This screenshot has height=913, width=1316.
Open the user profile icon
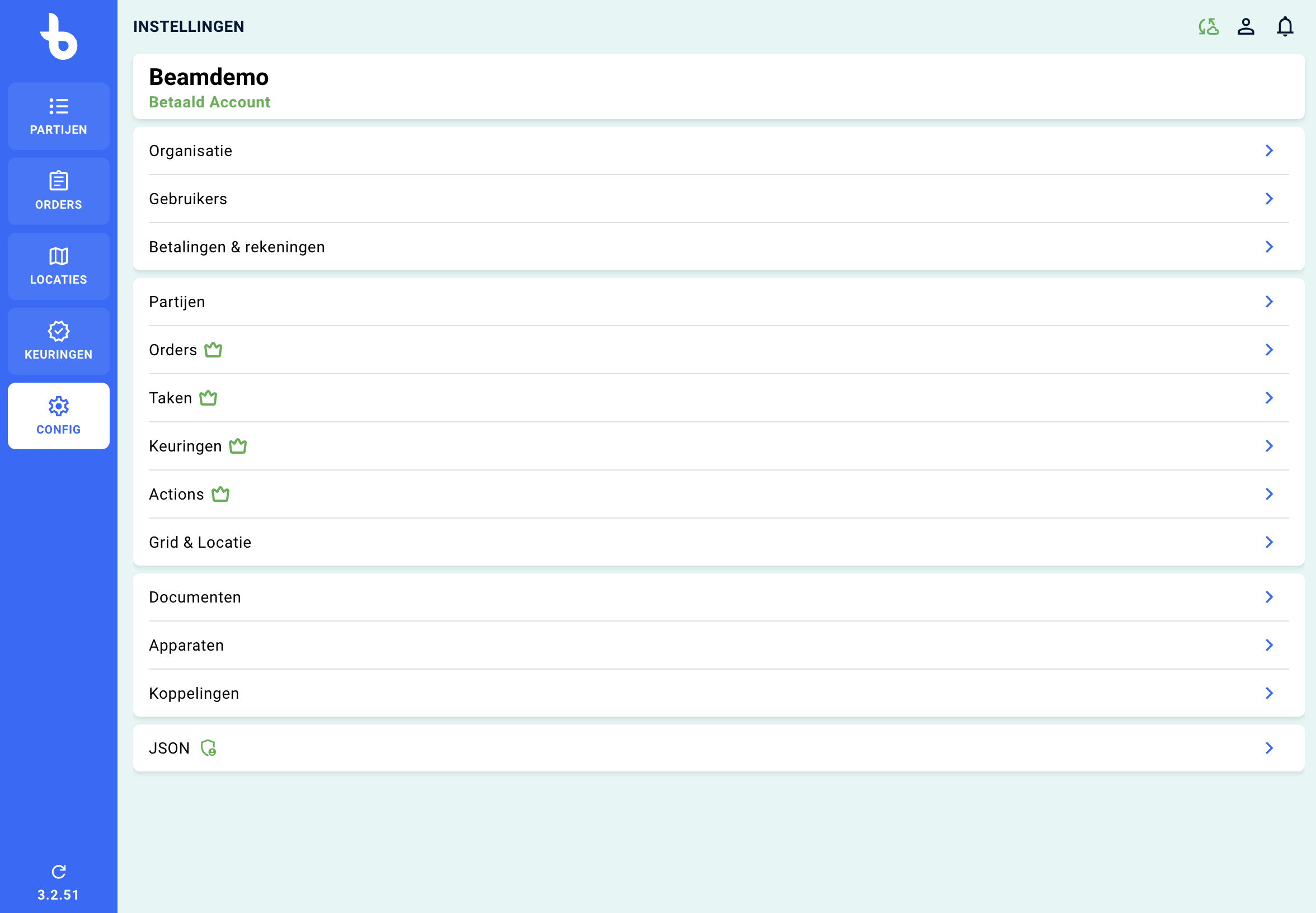(1245, 26)
